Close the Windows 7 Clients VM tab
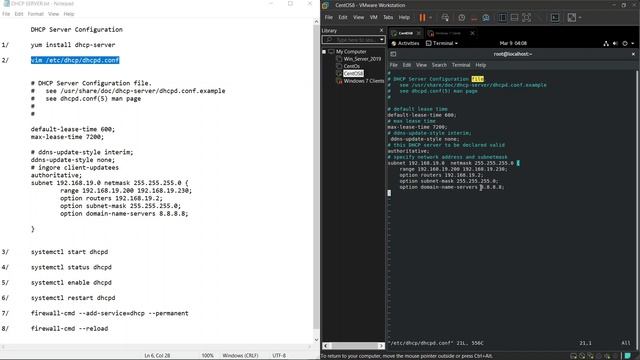Screen dimensions: 640x360 click(x=473, y=33)
